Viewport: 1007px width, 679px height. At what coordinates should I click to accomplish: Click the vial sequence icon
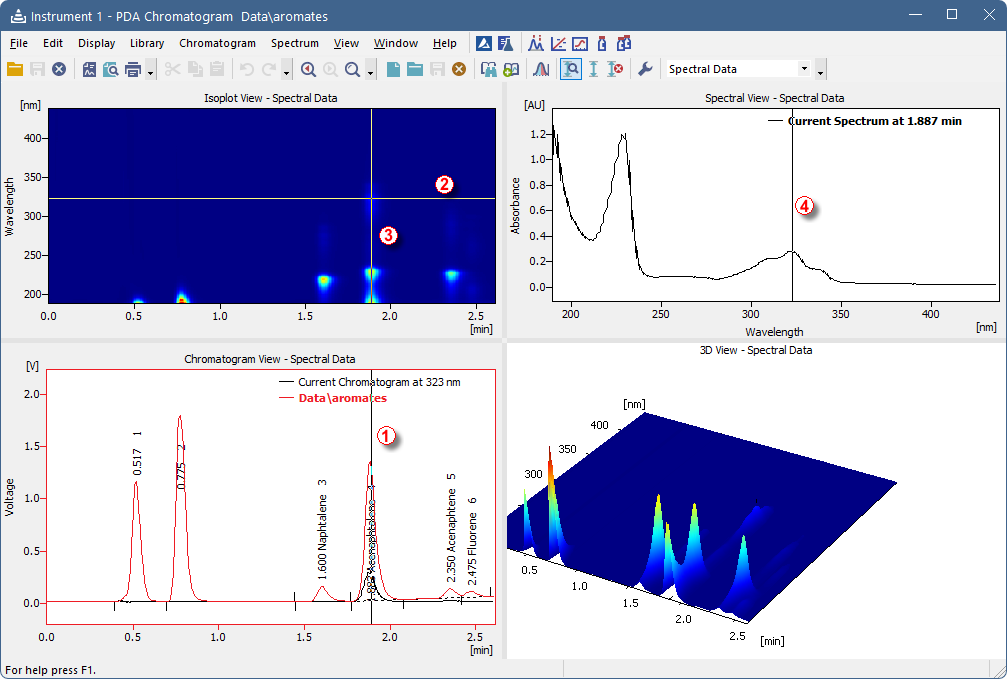(624, 43)
